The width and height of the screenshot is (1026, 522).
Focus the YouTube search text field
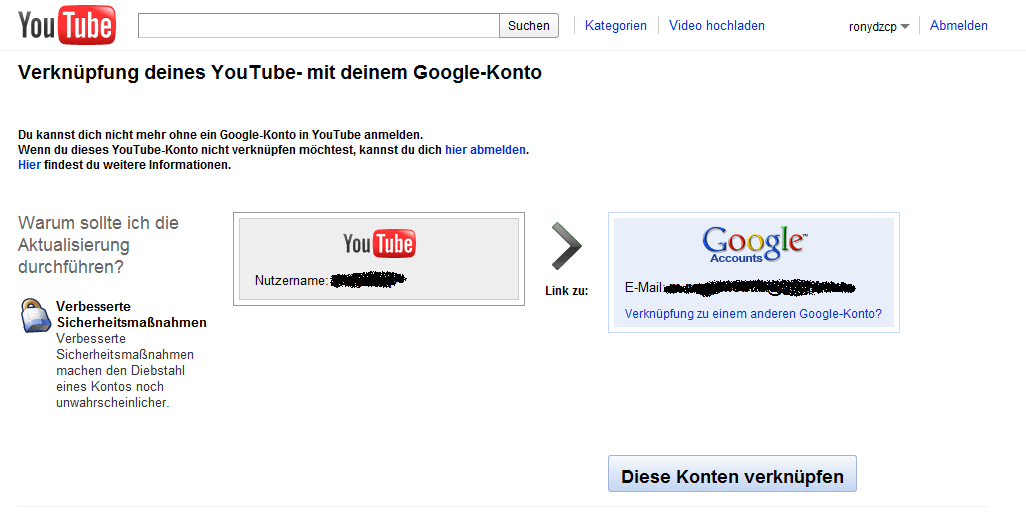coord(319,26)
